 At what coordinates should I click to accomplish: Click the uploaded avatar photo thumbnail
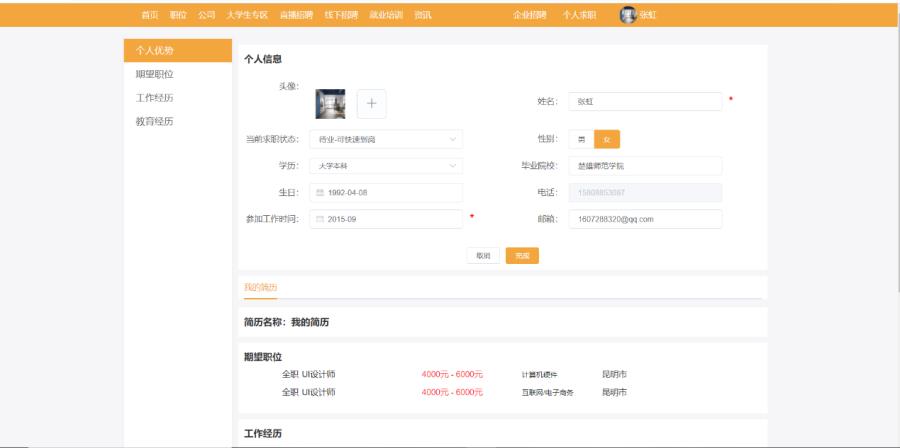[330, 104]
